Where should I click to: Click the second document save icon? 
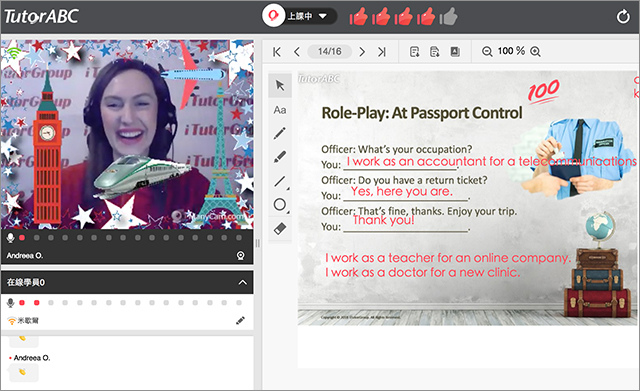pos(435,52)
